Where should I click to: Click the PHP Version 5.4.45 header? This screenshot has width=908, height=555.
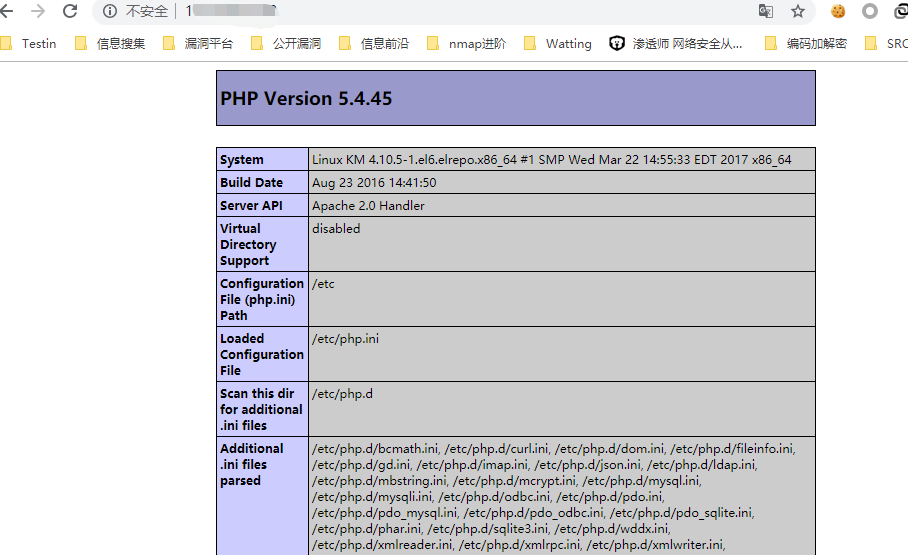306,98
